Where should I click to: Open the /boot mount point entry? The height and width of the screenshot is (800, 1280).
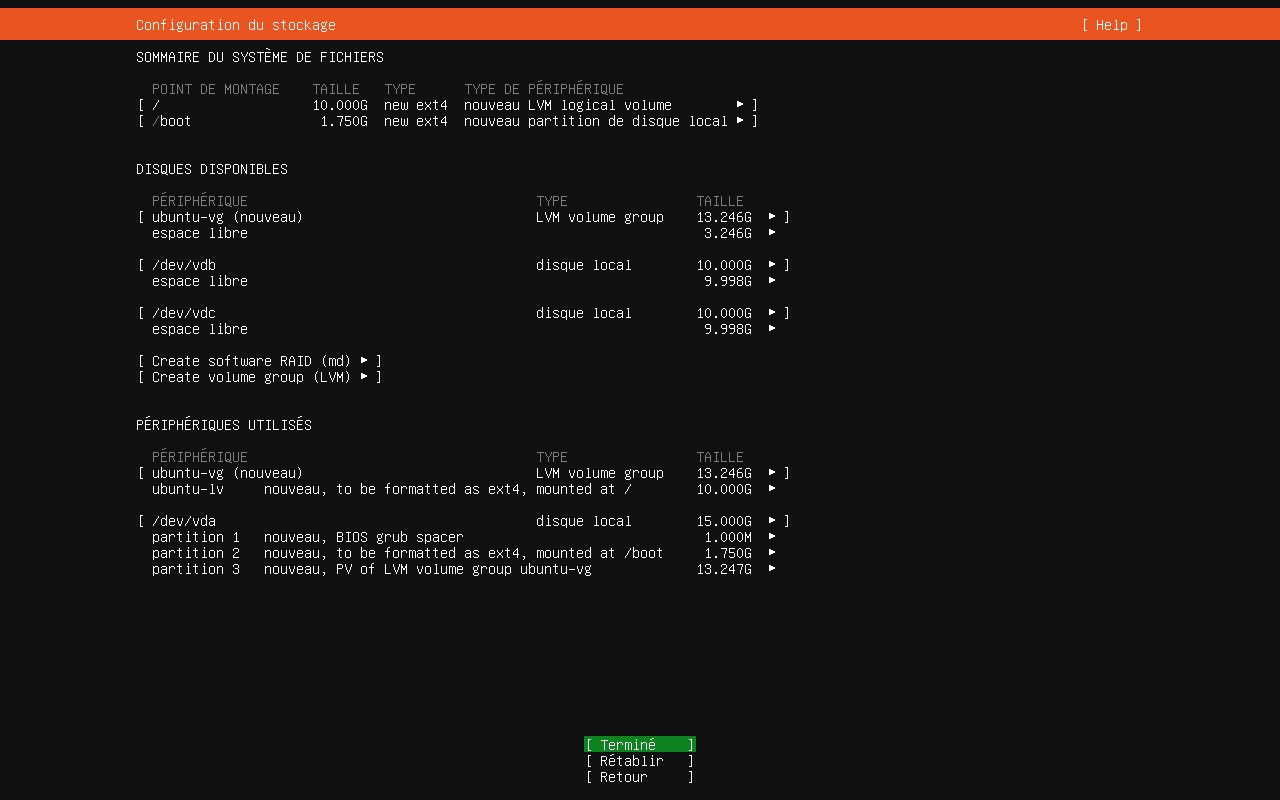pos(448,121)
